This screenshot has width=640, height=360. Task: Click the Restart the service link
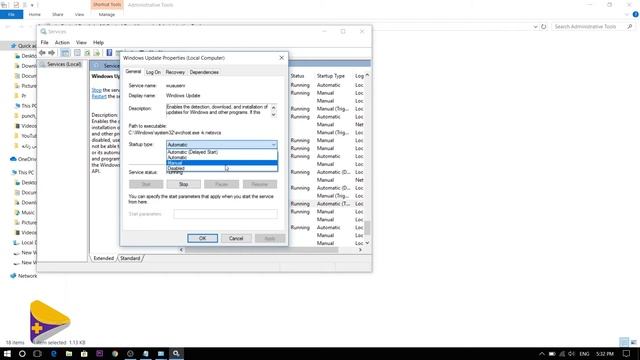click(99, 96)
